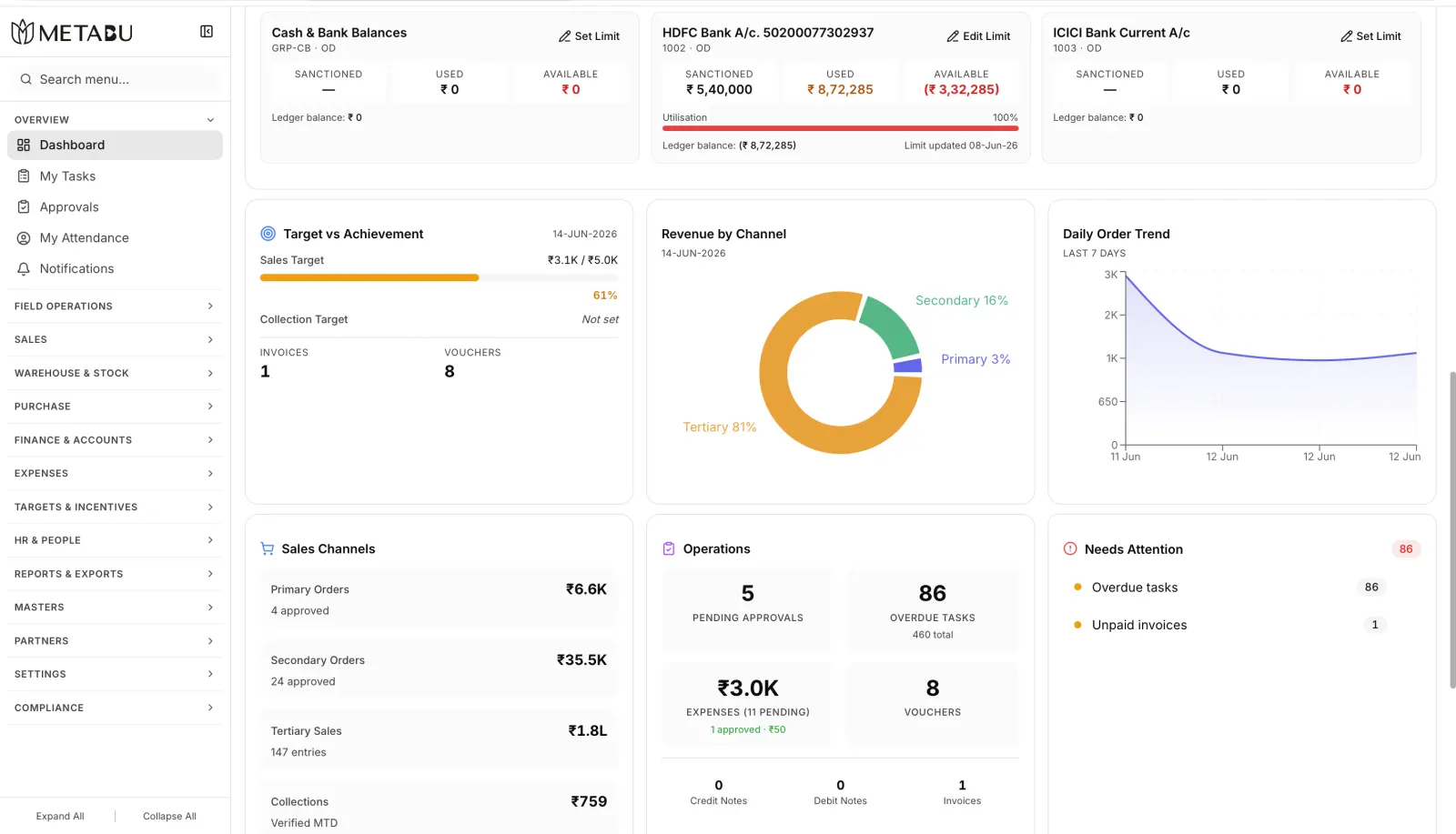Collapse the Overview section chevron
Image resolution: width=1456 pixels, height=834 pixels.
pyautogui.click(x=210, y=120)
